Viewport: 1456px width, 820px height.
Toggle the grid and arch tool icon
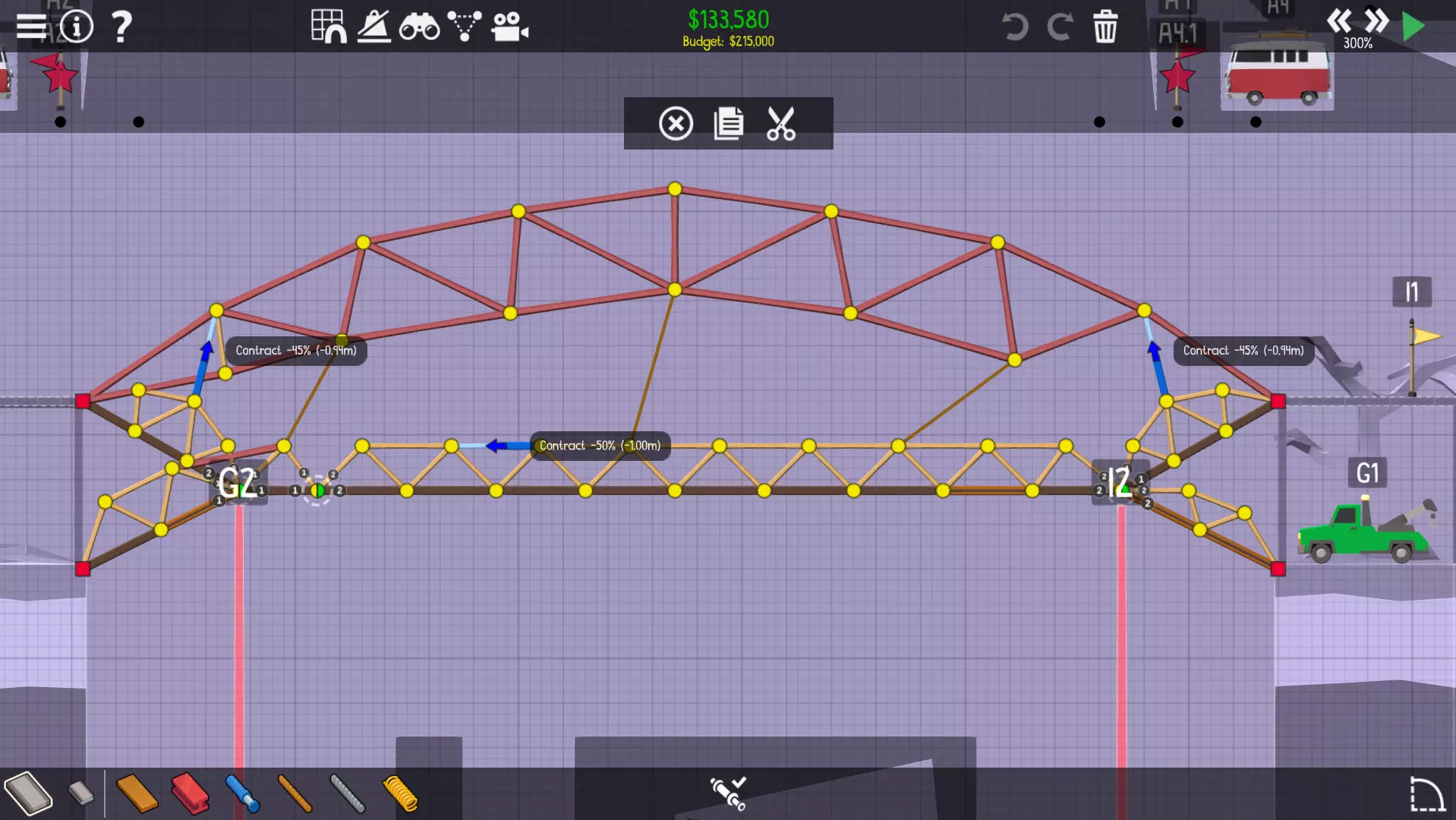pyautogui.click(x=329, y=26)
